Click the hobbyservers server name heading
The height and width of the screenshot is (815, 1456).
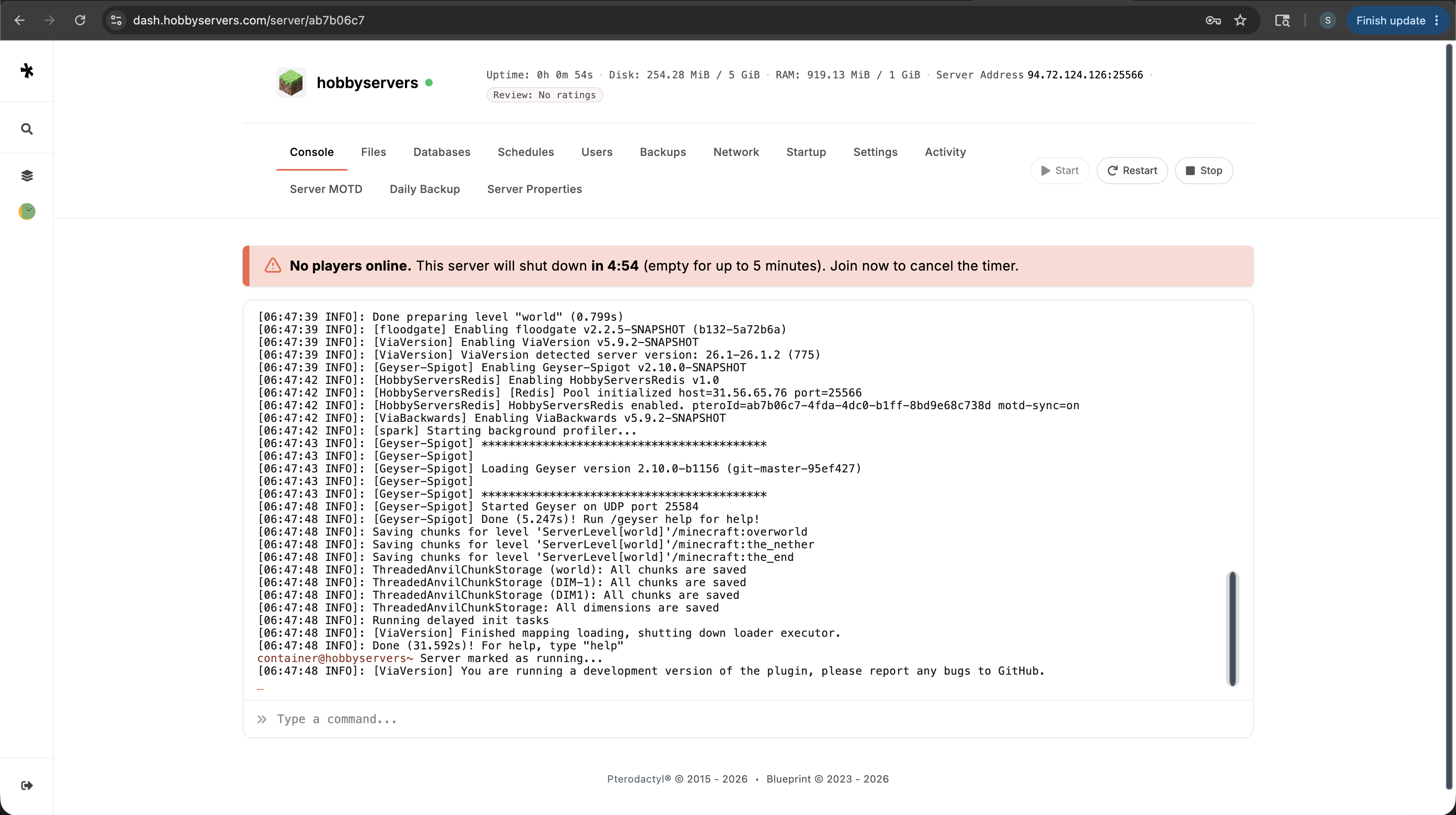point(367,83)
